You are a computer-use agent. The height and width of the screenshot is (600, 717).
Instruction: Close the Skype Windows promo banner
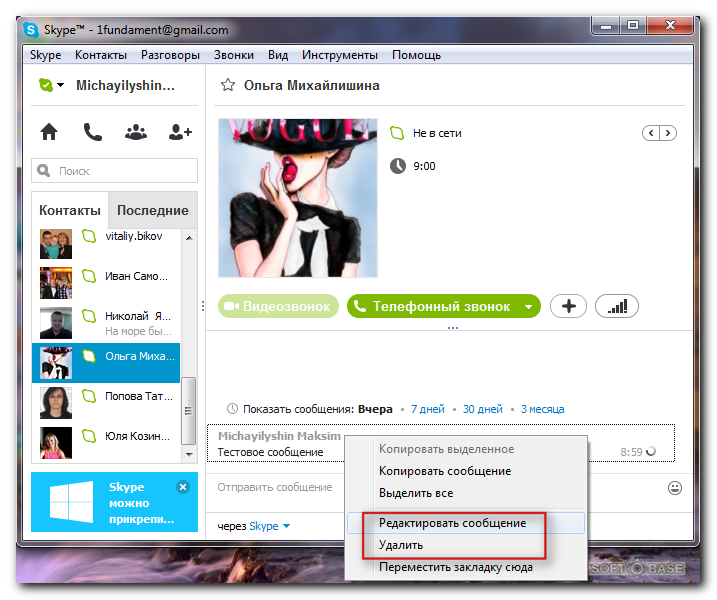tap(183, 487)
